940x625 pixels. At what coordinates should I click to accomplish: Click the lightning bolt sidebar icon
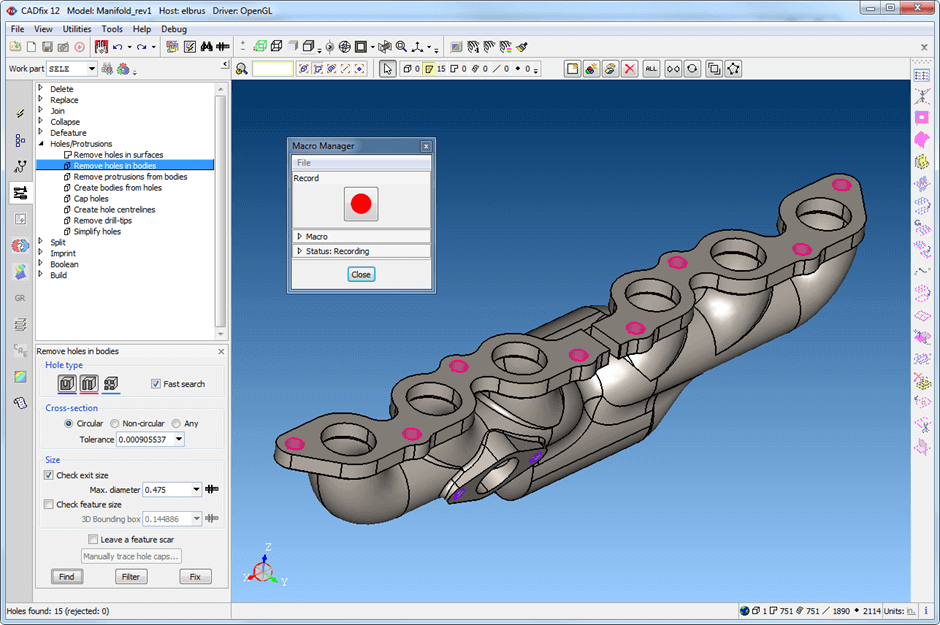pos(20,114)
